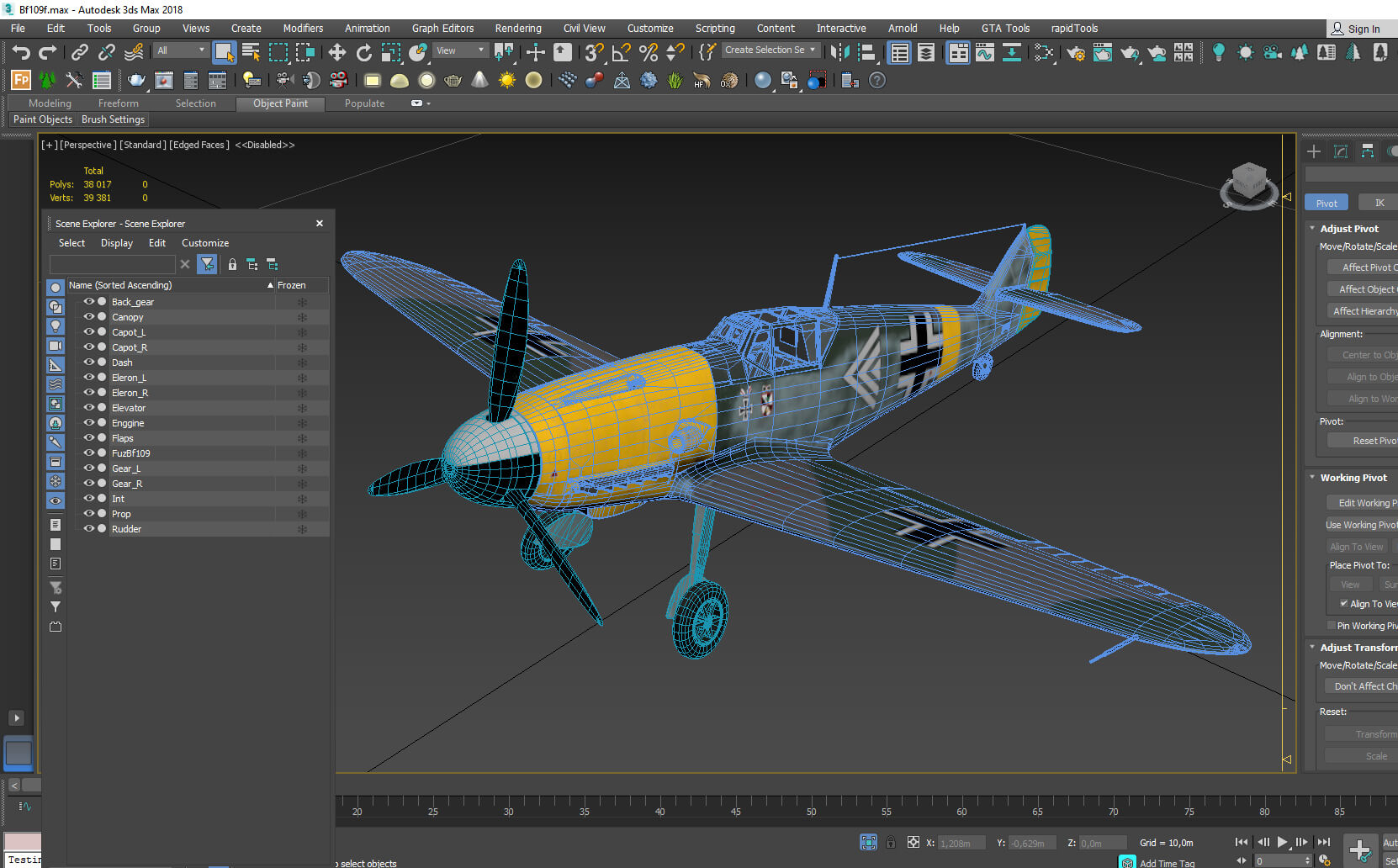Toggle the Align To View checkbox
Image resolution: width=1398 pixels, height=868 pixels.
tap(1343, 604)
